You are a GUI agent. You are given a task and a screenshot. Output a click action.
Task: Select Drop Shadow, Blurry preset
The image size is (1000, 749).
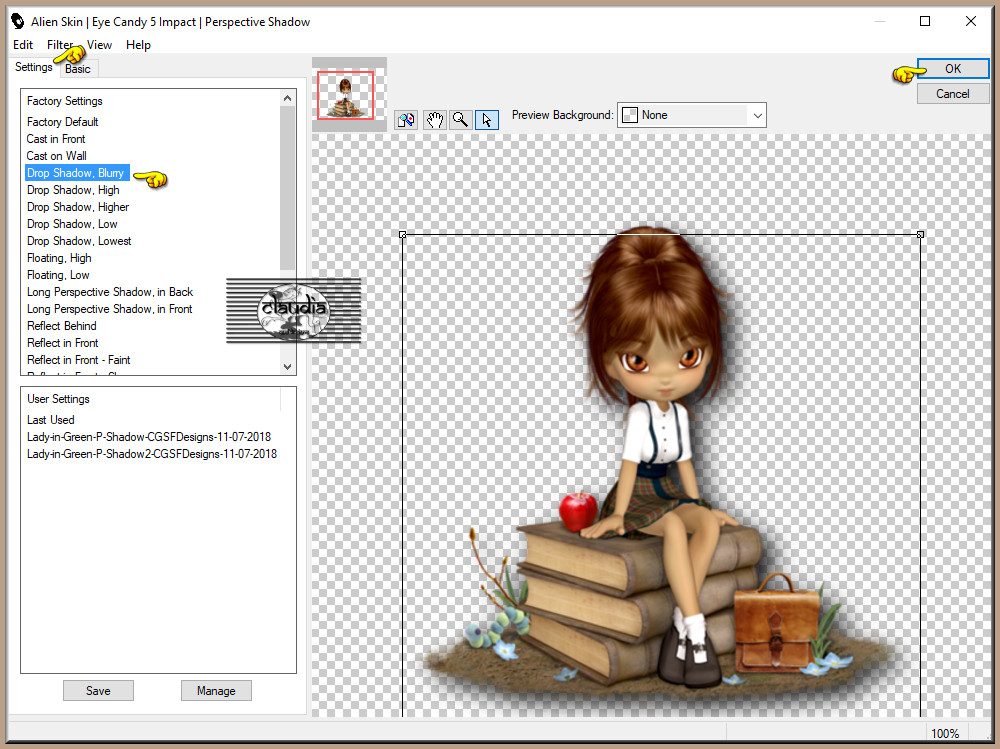click(77, 173)
